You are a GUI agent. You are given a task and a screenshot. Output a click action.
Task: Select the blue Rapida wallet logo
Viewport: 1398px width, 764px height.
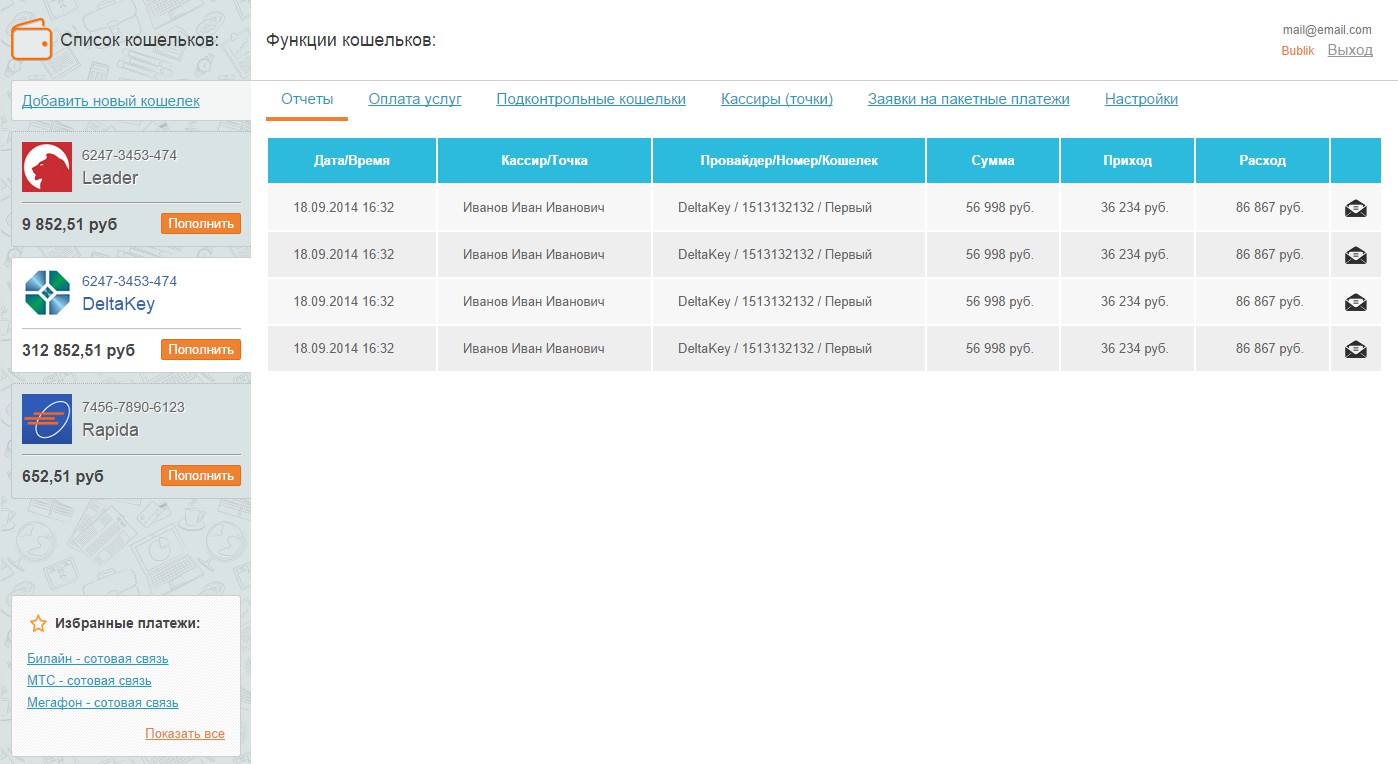[x=47, y=419]
